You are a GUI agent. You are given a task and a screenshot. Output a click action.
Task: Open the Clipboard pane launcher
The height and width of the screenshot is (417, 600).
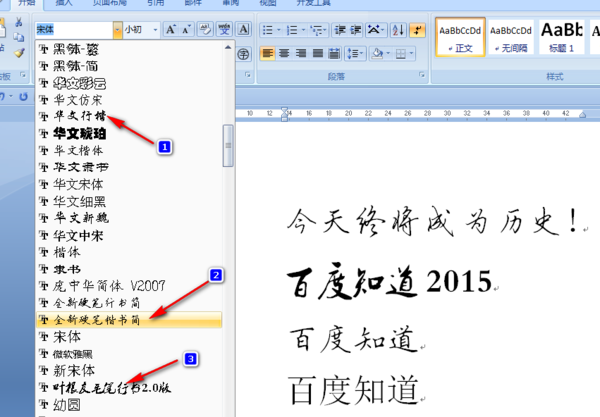coord(23,75)
